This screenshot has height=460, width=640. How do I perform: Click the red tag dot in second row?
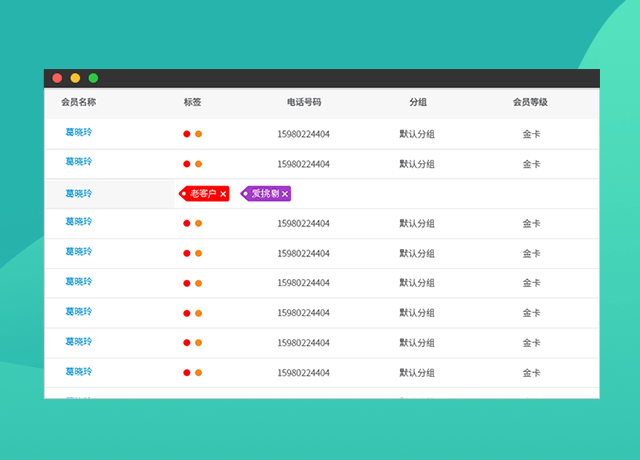187,164
